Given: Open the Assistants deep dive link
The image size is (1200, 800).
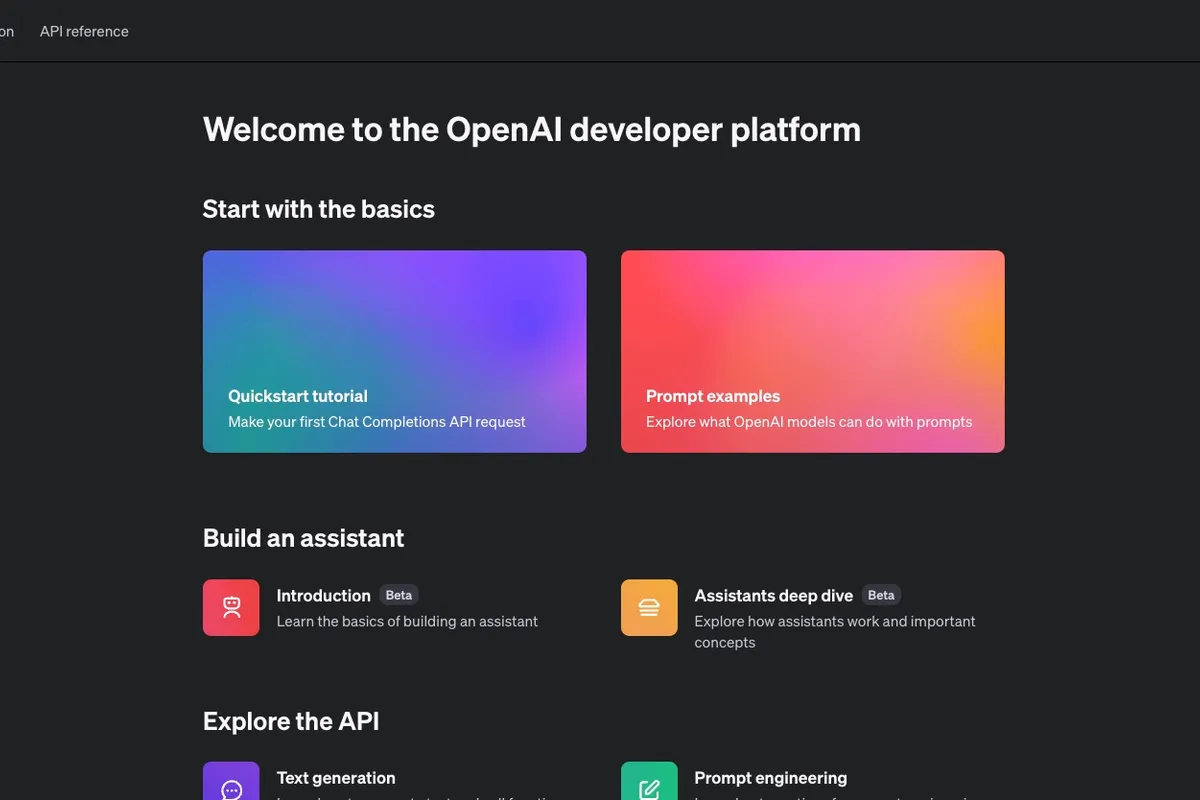Looking at the screenshot, I should (x=773, y=595).
